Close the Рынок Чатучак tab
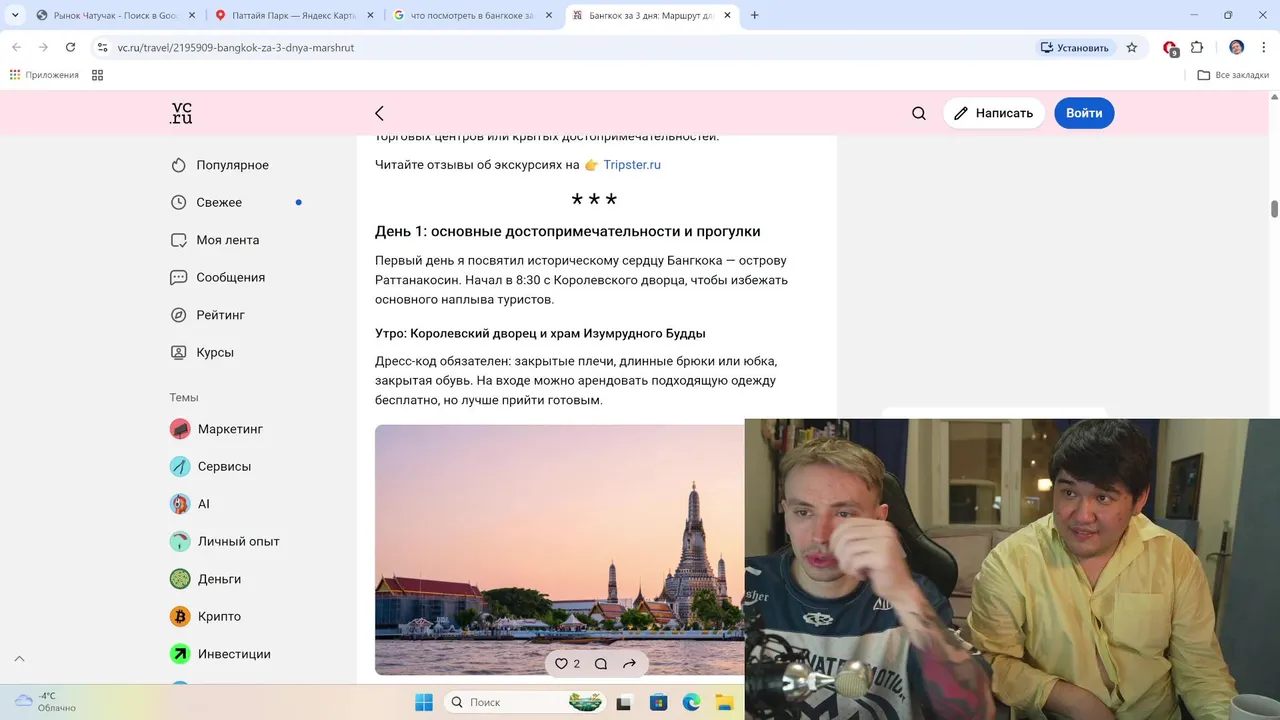 point(192,15)
